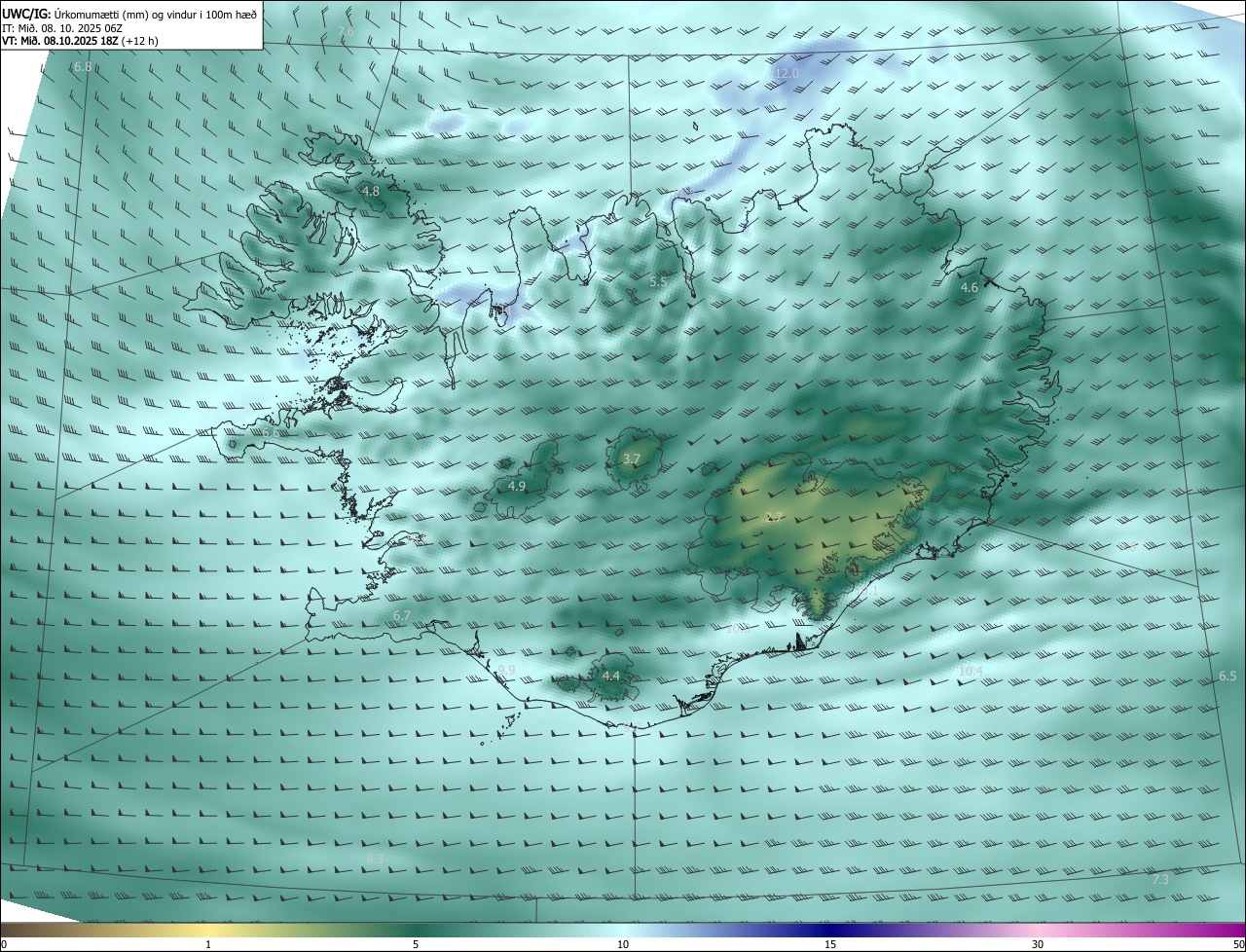Image resolution: width=1246 pixels, height=952 pixels.
Task: Click the colorbar tick label 10
Action: tap(623, 944)
